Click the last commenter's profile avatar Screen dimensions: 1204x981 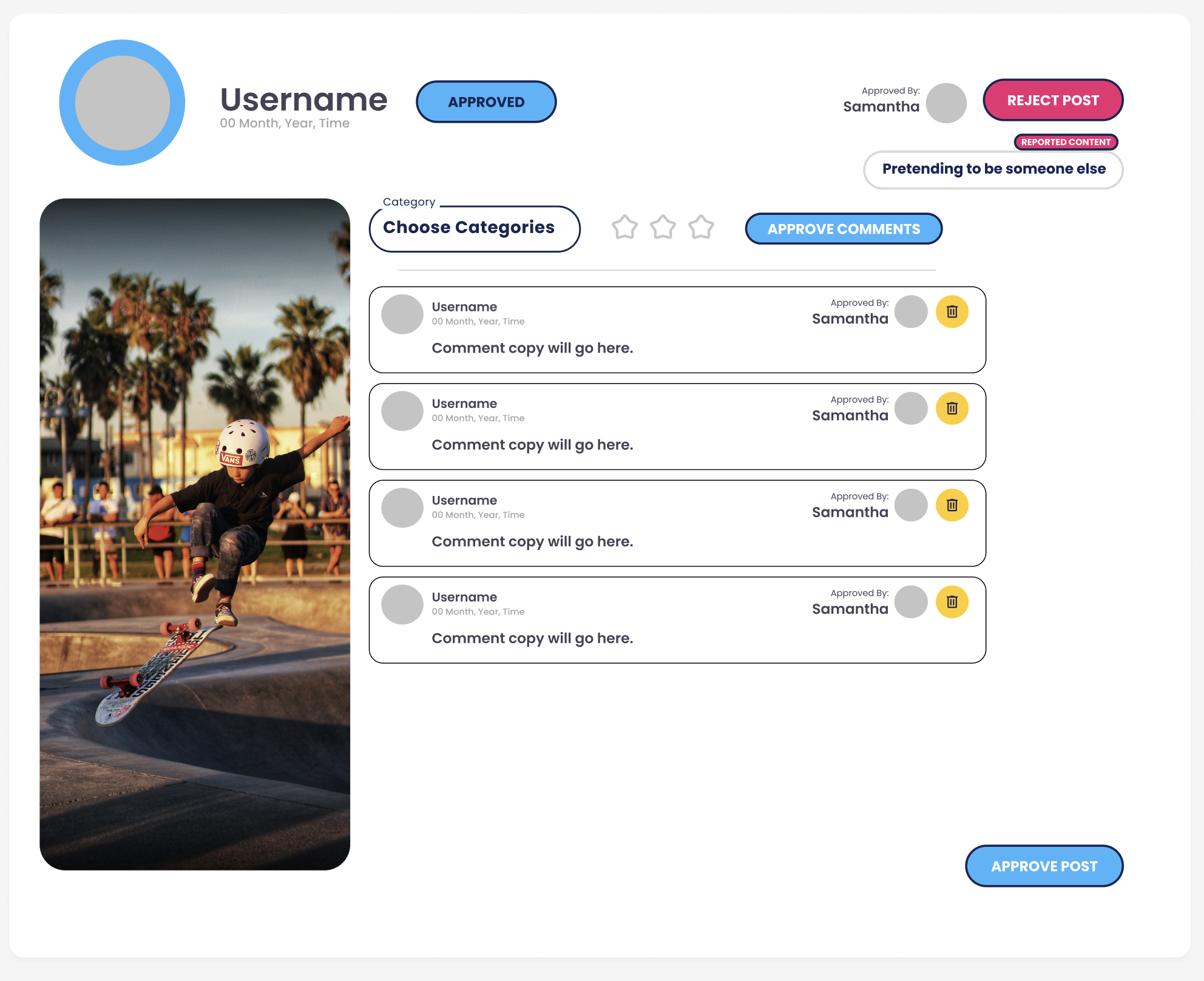pos(402,605)
